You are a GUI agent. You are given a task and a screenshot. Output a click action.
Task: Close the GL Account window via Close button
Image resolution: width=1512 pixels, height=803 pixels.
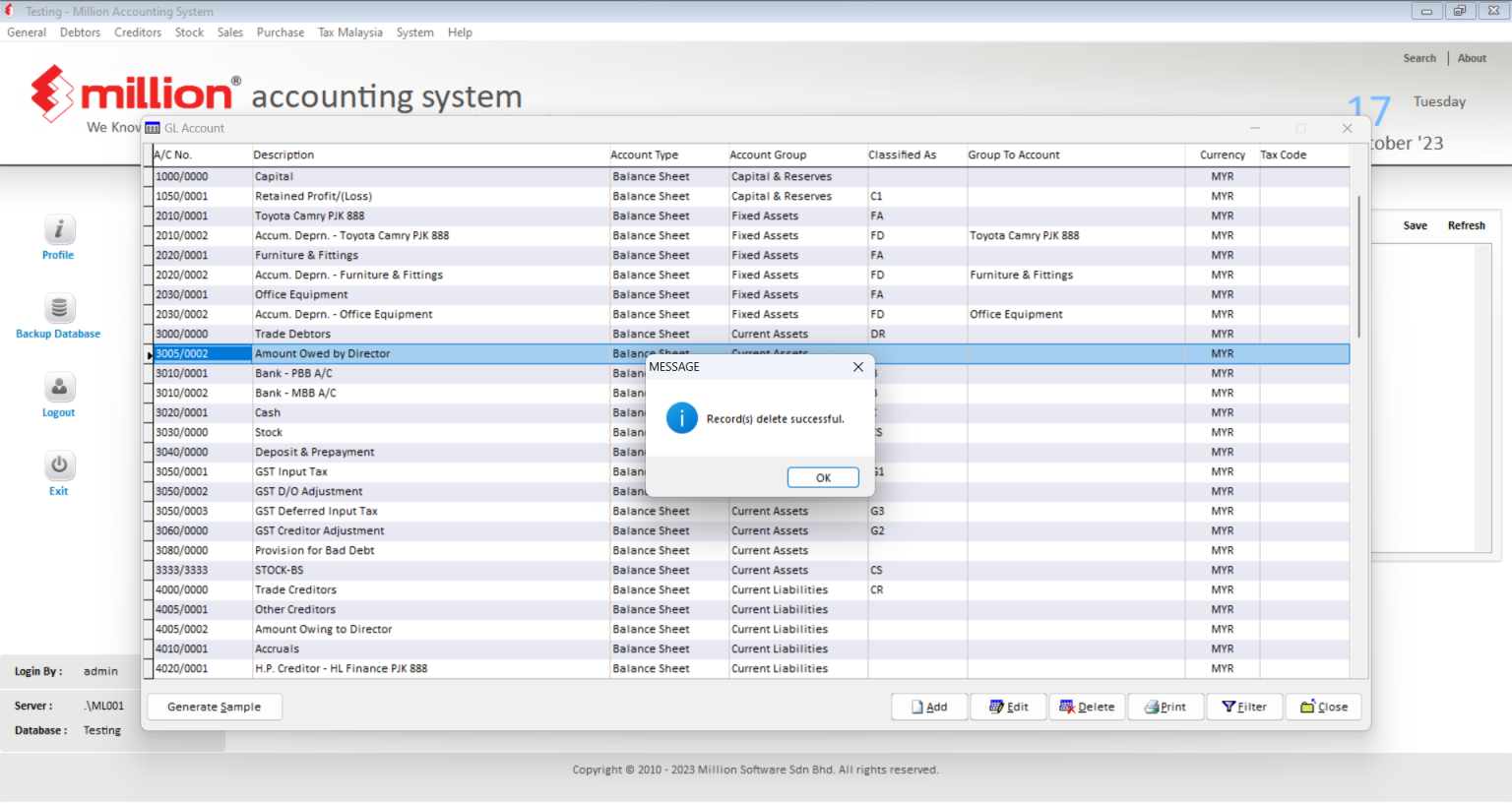(x=1323, y=707)
